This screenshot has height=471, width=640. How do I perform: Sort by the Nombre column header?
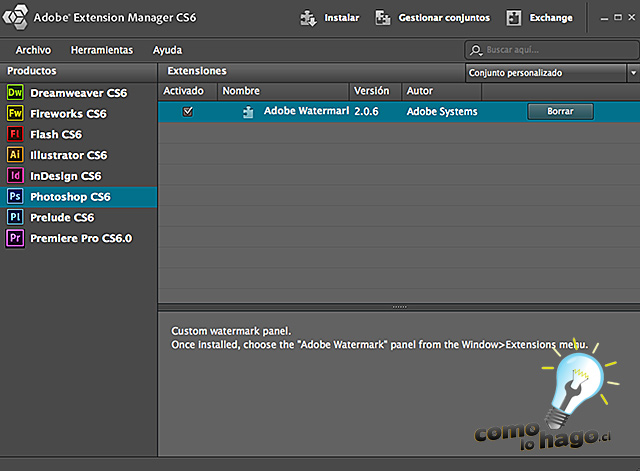click(x=283, y=91)
